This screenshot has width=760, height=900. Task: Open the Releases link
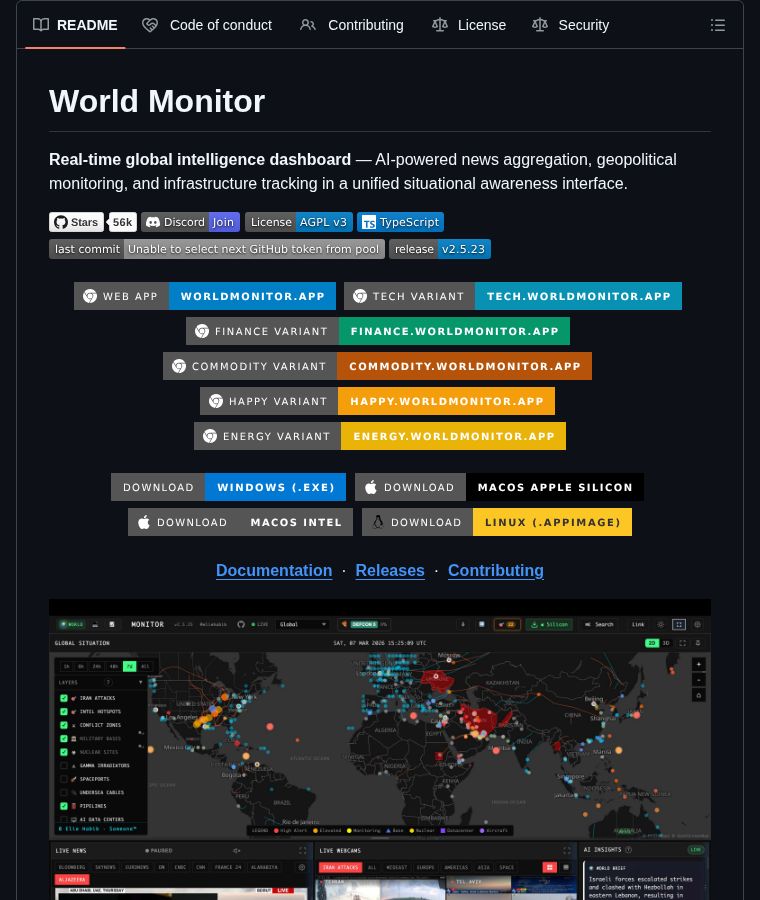(x=390, y=571)
